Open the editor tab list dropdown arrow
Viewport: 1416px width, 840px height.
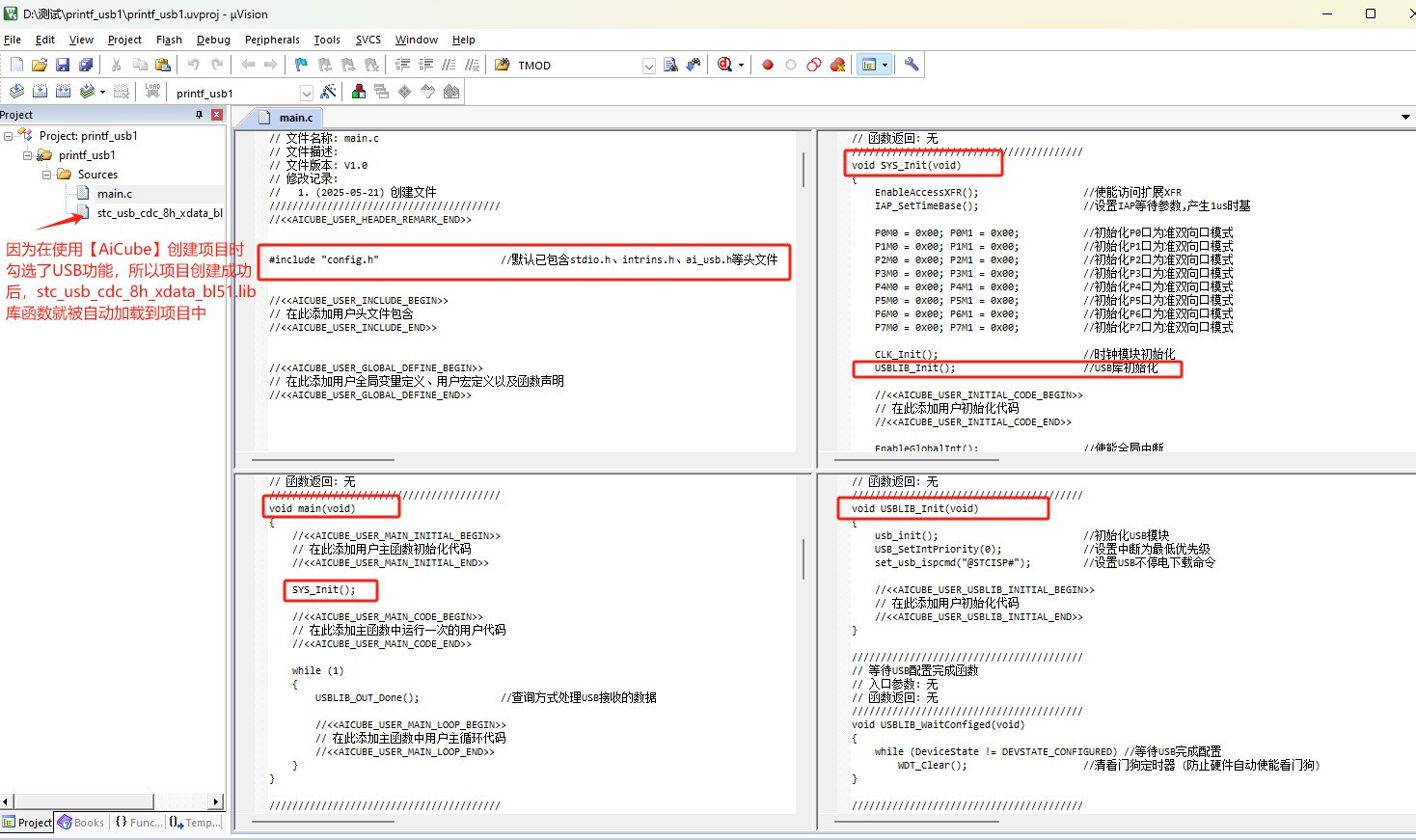[1405, 117]
